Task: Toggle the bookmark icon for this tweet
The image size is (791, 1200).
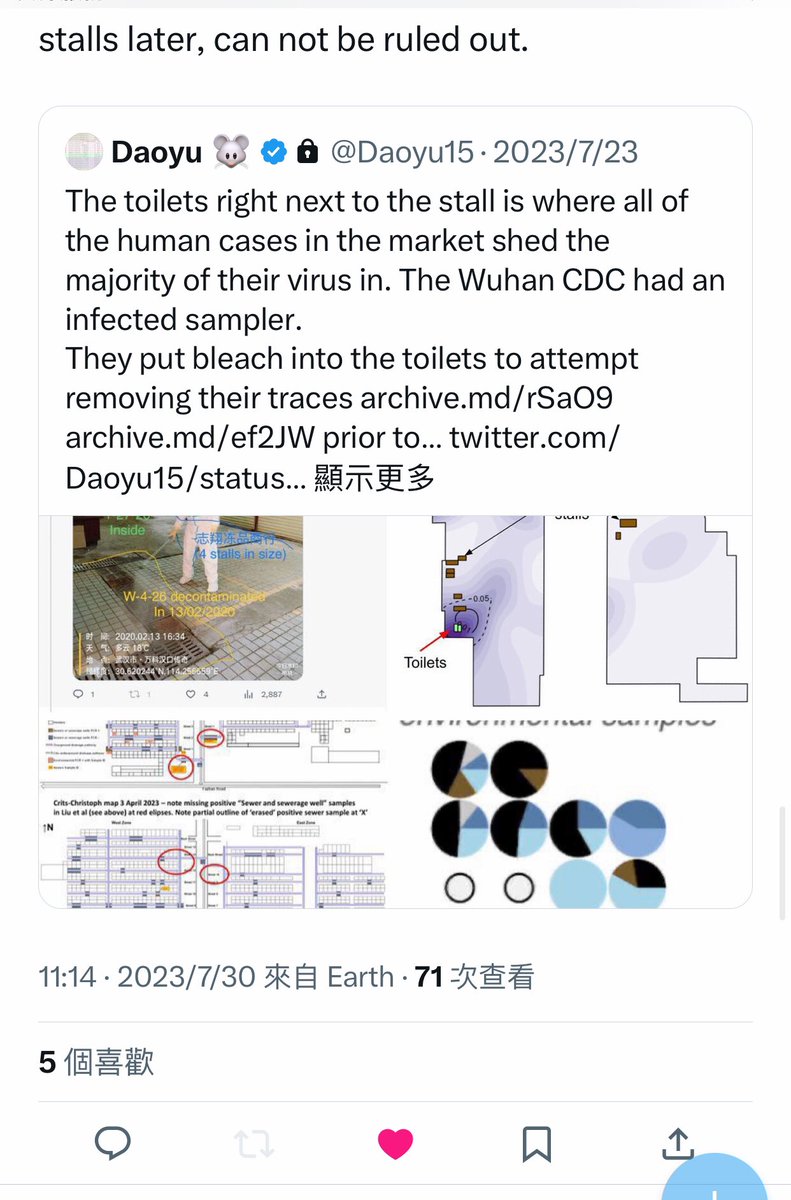Action: coord(537,1143)
